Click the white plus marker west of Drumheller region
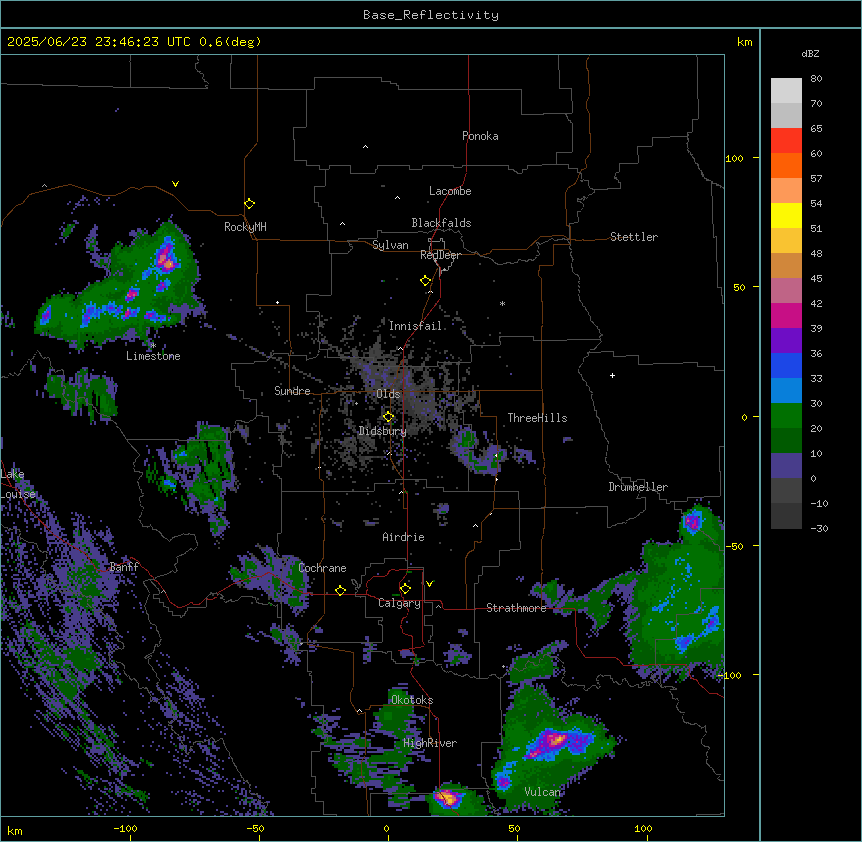Image resolution: width=862 pixels, height=842 pixels. click(612, 375)
